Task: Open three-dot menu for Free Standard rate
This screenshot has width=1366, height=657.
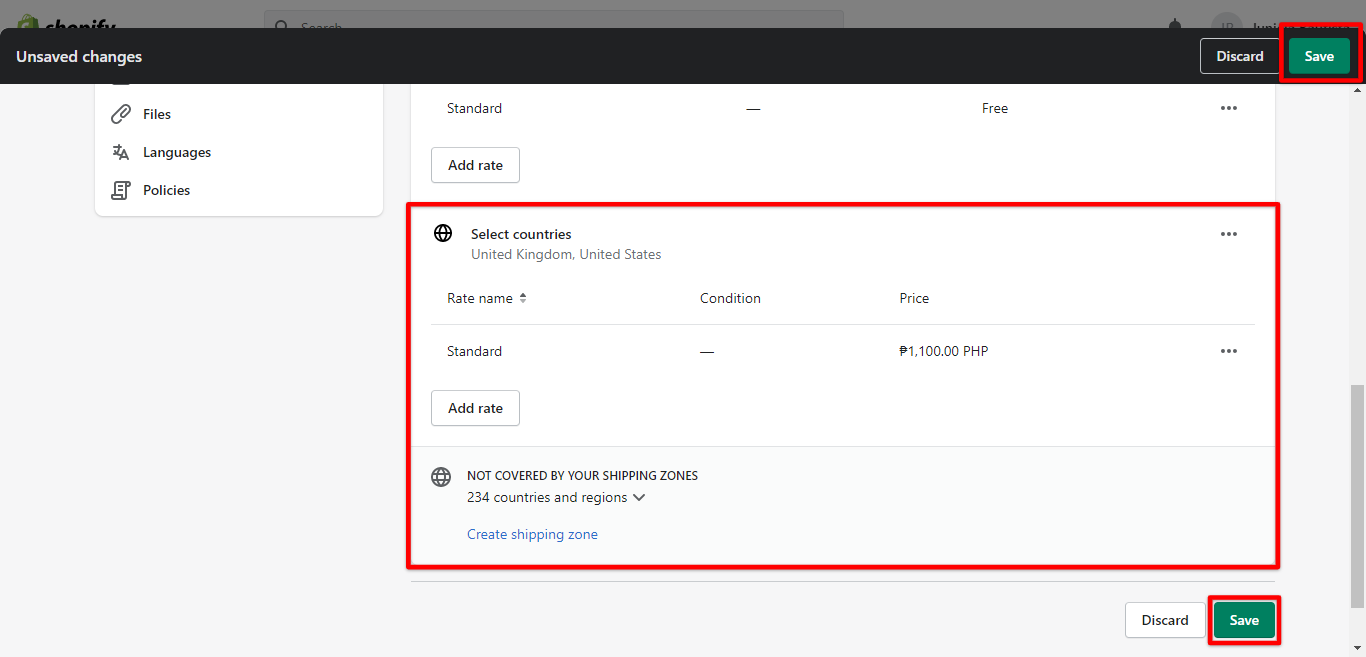Action: (x=1228, y=108)
